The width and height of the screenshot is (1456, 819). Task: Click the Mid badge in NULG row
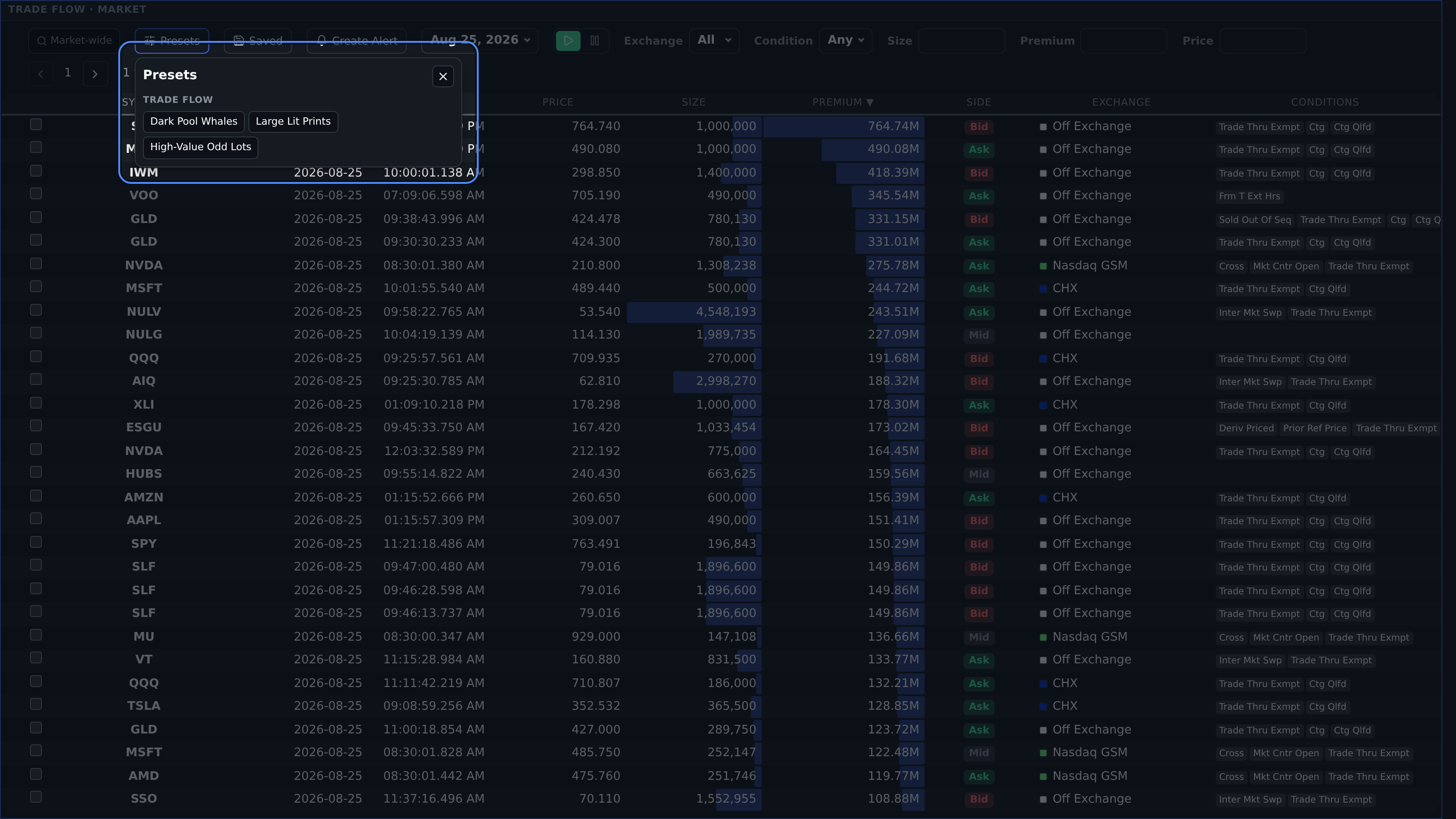click(978, 336)
